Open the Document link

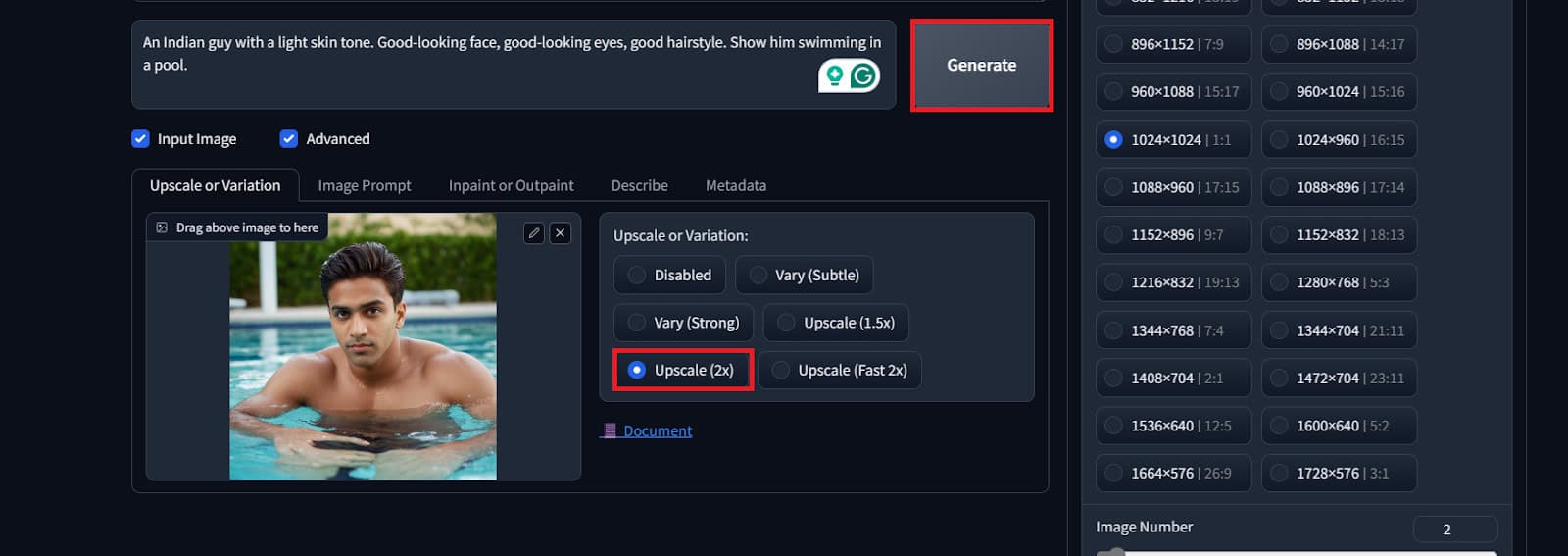[657, 430]
